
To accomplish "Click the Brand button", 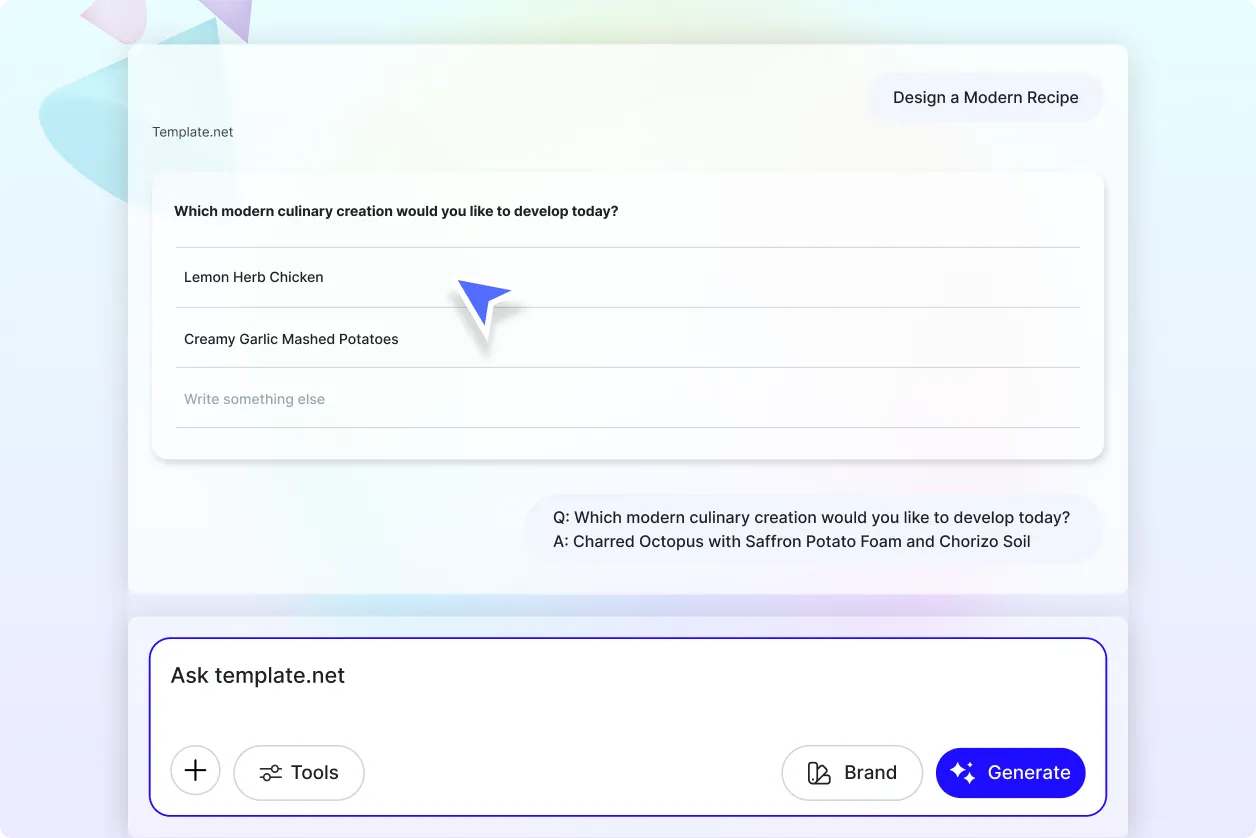I will [852, 772].
